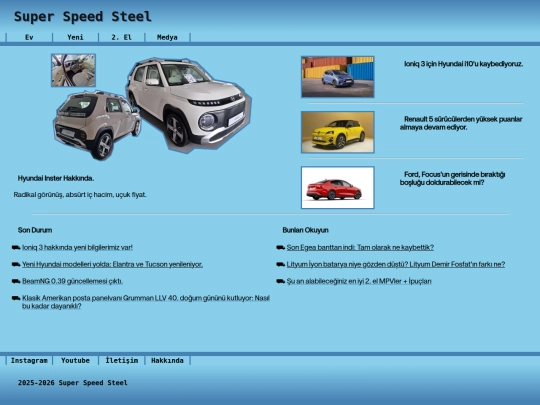Screen dimensions: 540x405
Task: Open the Instagram footer link
Action: pos(29,361)
